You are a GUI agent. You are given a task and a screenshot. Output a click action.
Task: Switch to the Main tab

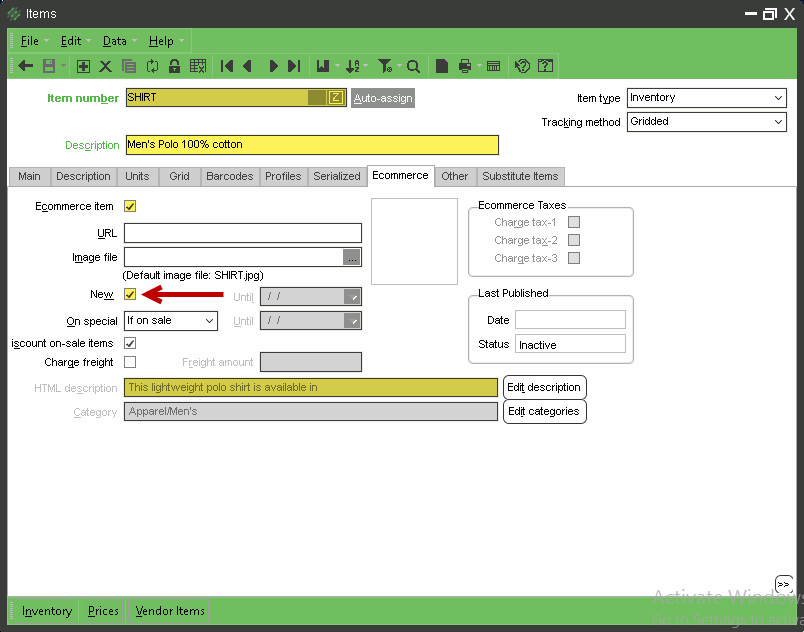29,176
